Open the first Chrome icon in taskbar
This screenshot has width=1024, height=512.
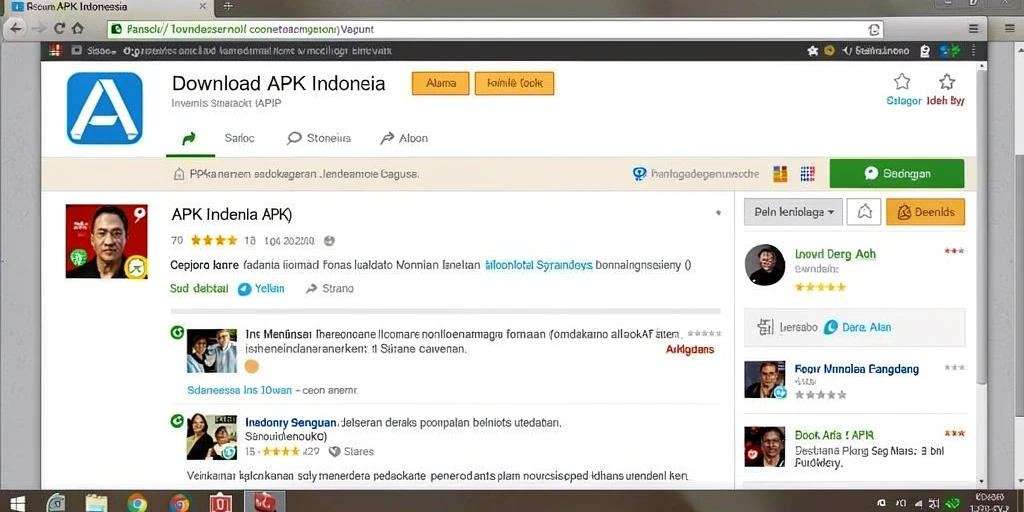coord(136,503)
